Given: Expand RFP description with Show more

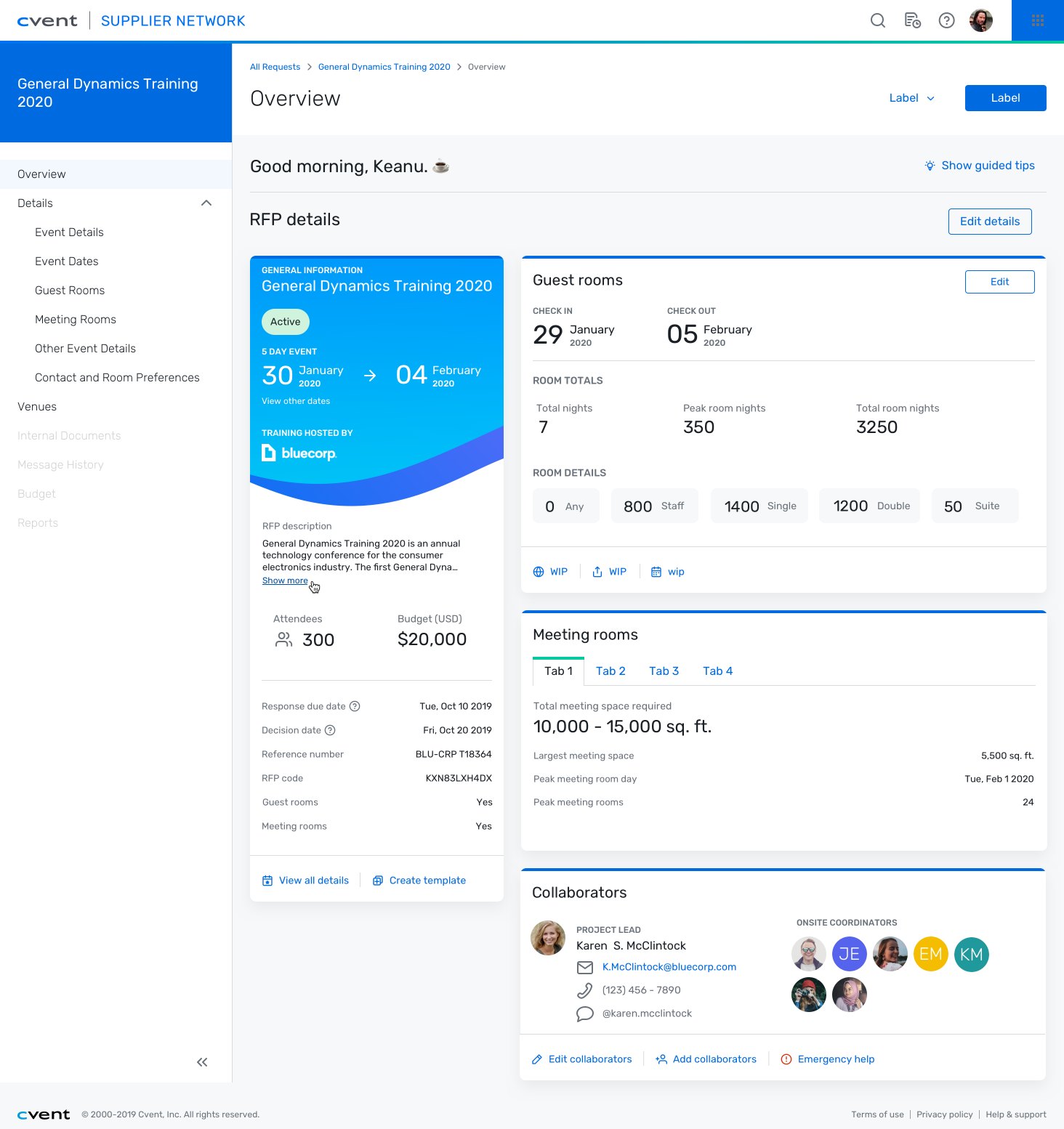Looking at the screenshot, I should coord(285,580).
